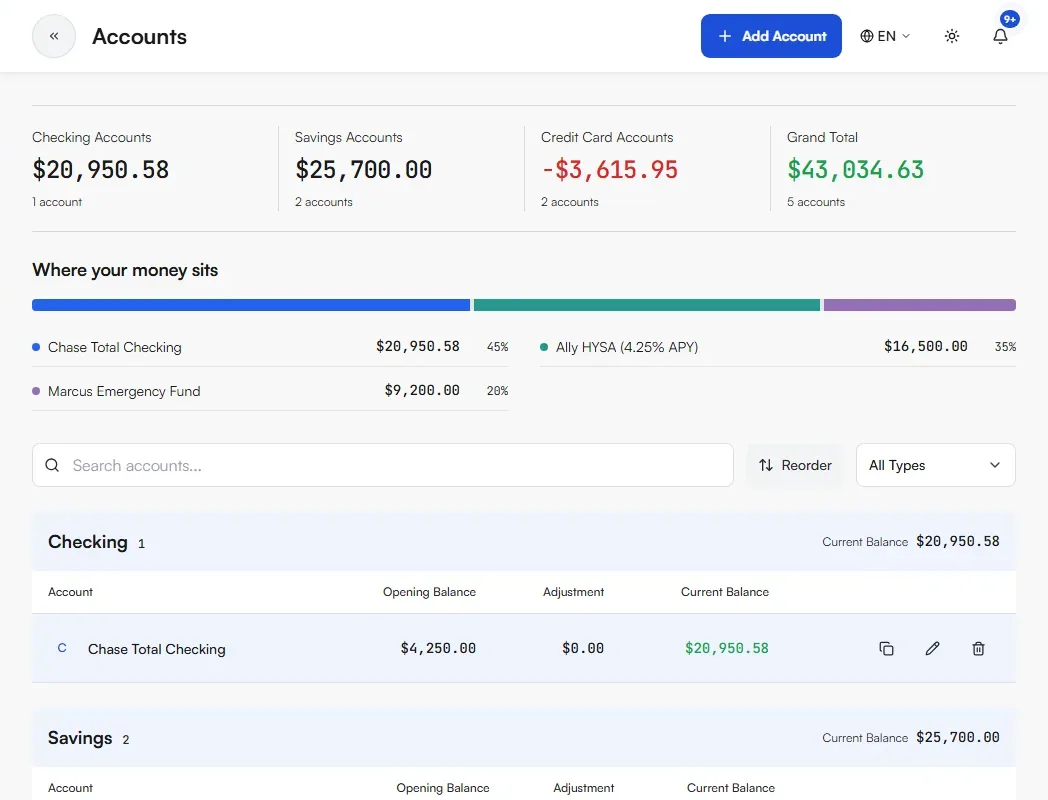The height and width of the screenshot is (800, 1048).
Task: Click Grand Total $43,034.63
Action: click(856, 170)
